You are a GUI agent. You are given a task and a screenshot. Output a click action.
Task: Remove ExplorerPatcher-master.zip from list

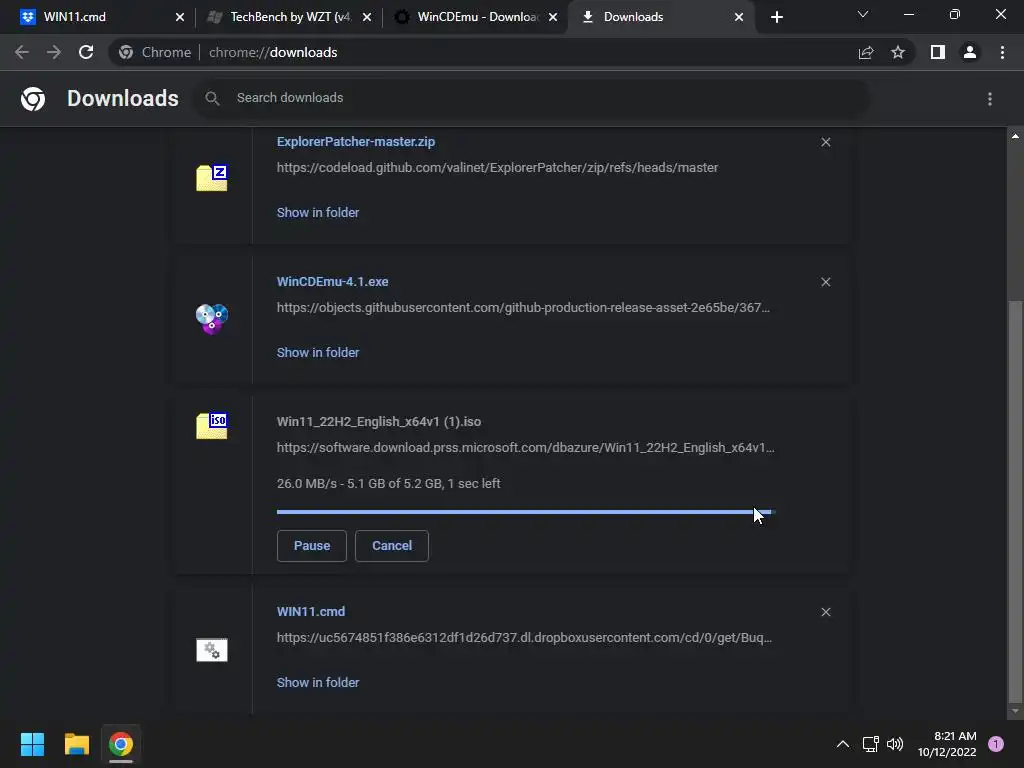click(825, 142)
